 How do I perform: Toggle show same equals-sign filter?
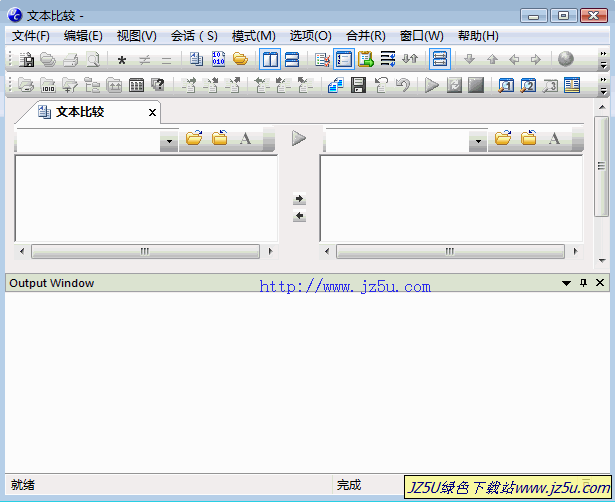pos(166,60)
